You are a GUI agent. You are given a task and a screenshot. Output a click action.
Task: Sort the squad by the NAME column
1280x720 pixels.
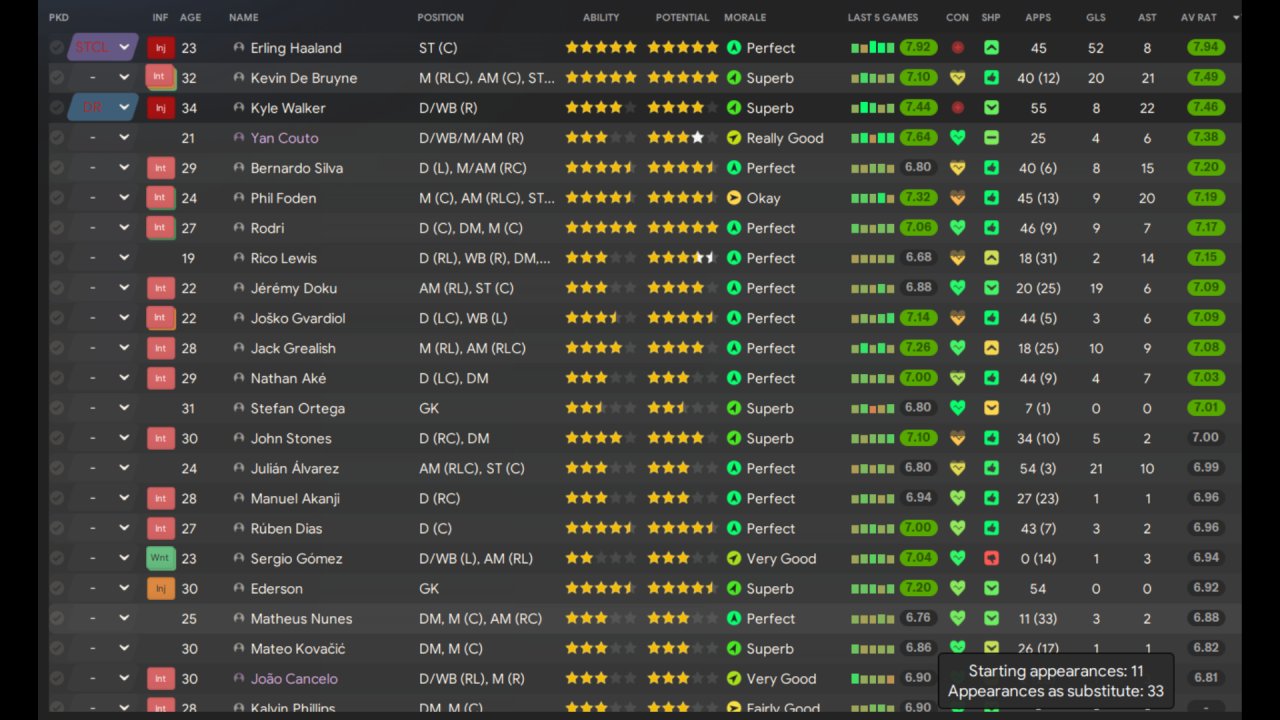coord(243,17)
